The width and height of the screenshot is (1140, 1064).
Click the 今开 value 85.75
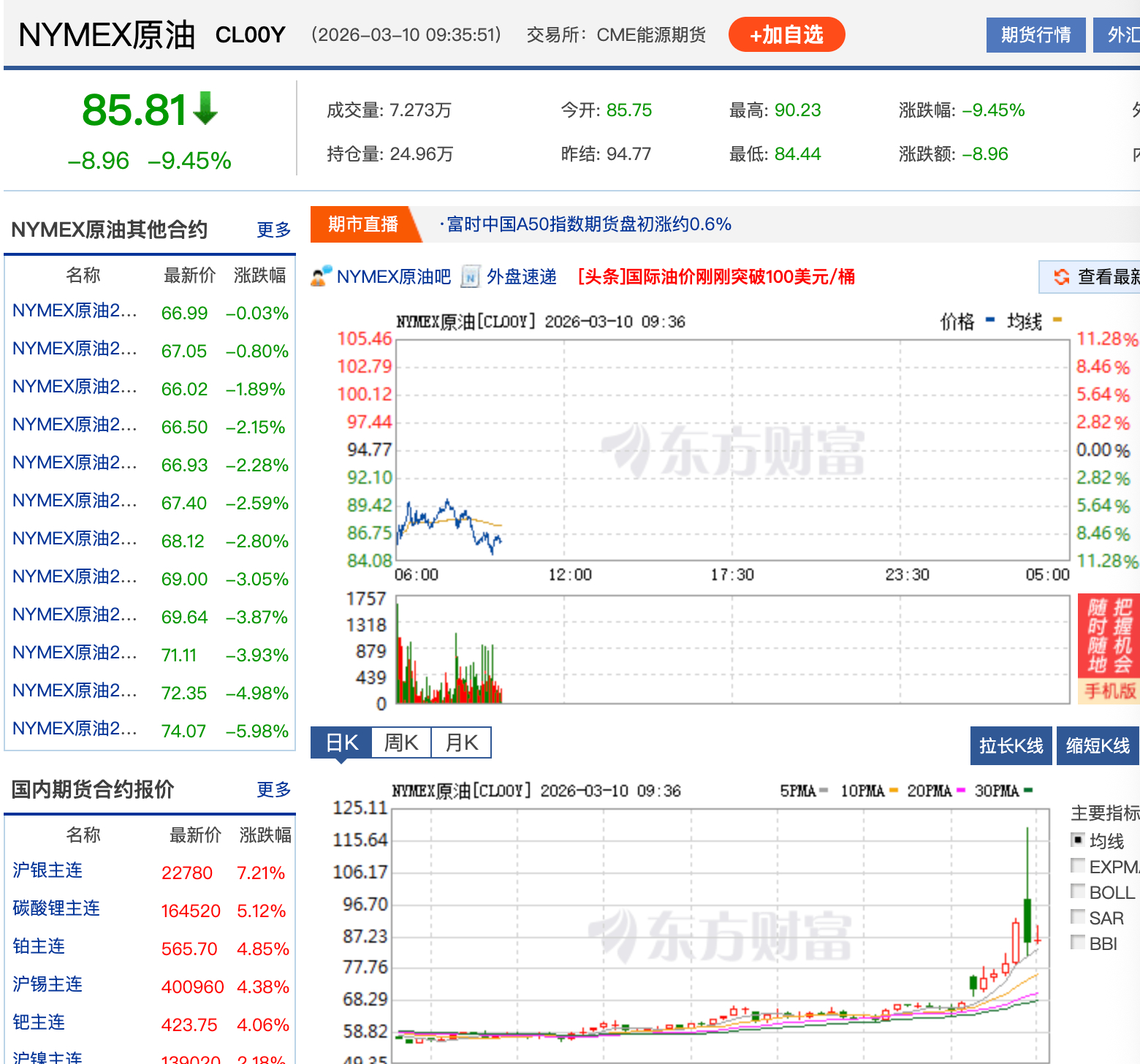(629, 110)
